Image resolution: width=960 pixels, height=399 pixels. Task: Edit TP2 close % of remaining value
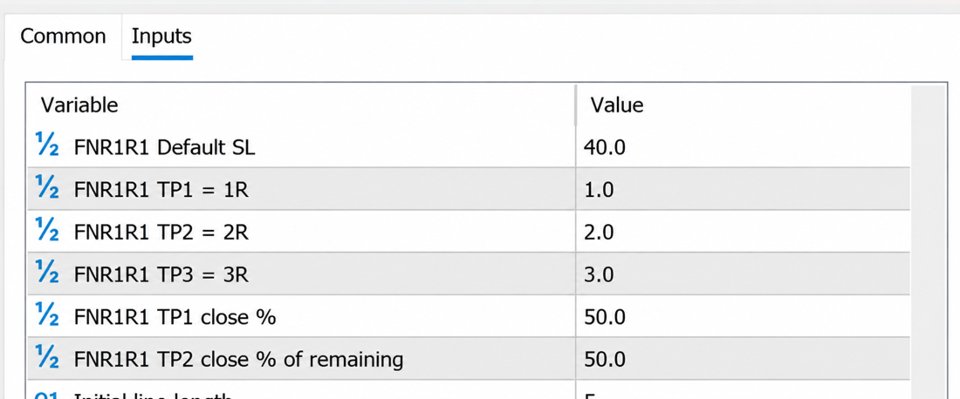(743, 359)
